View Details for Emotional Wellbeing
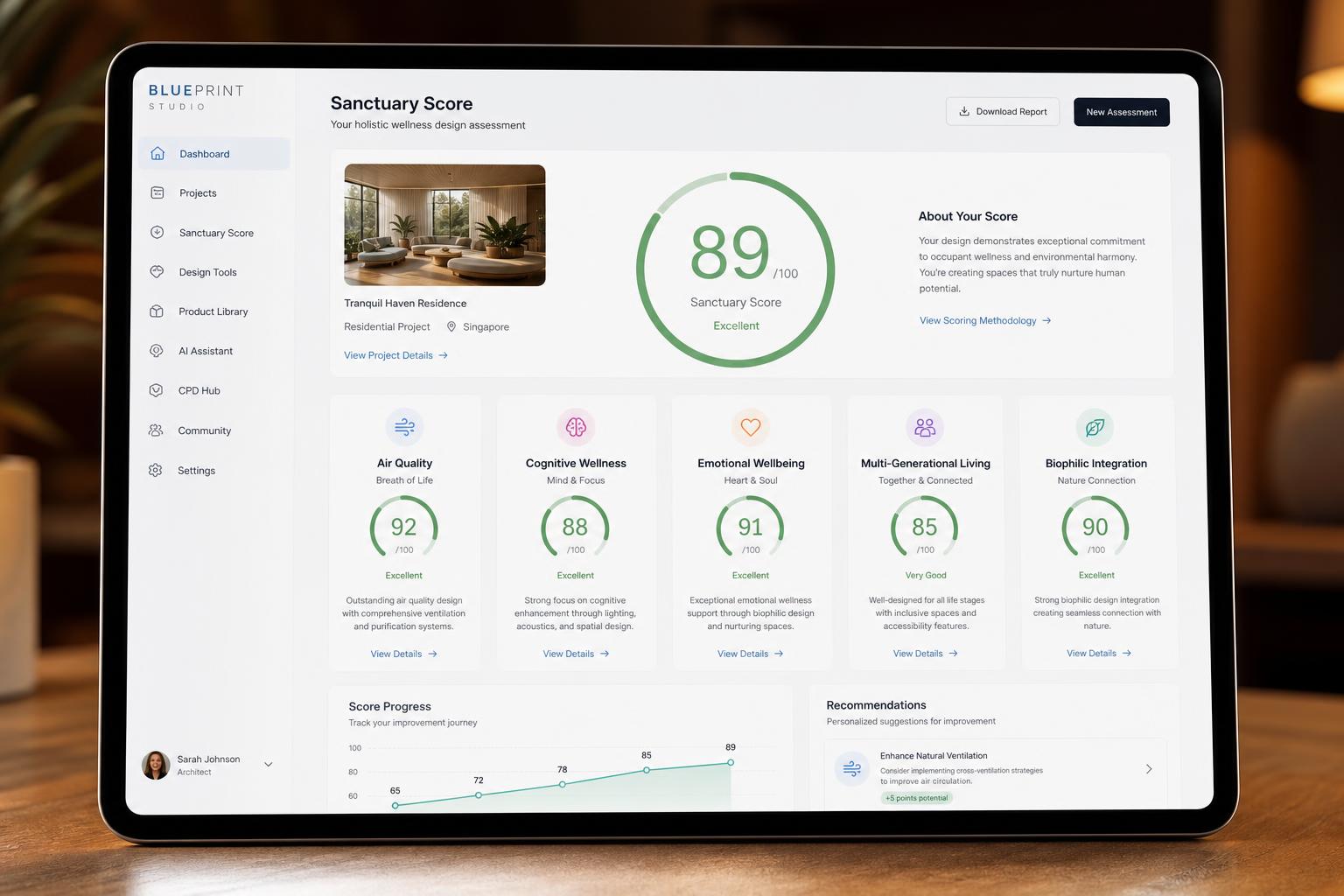This screenshot has height=896, width=1344. click(x=750, y=654)
